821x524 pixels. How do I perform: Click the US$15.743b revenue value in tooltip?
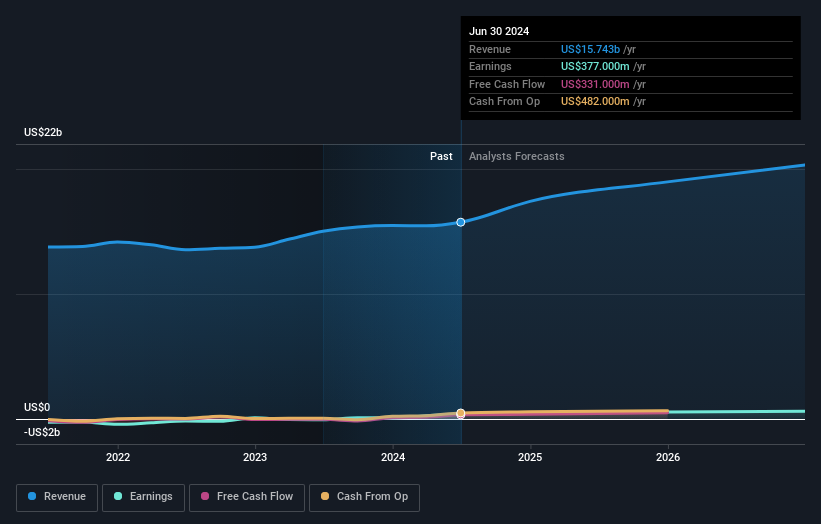point(591,49)
